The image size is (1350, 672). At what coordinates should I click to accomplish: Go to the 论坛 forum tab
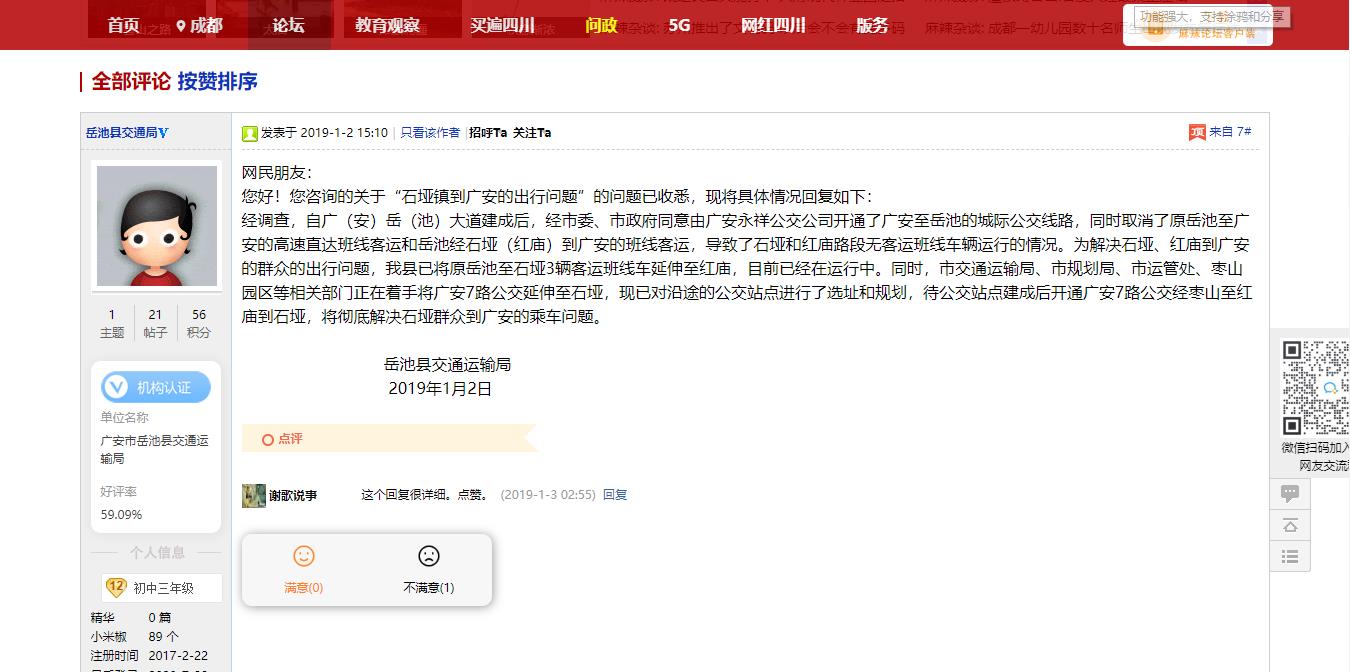pyautogui.click(x=289, y=25)
